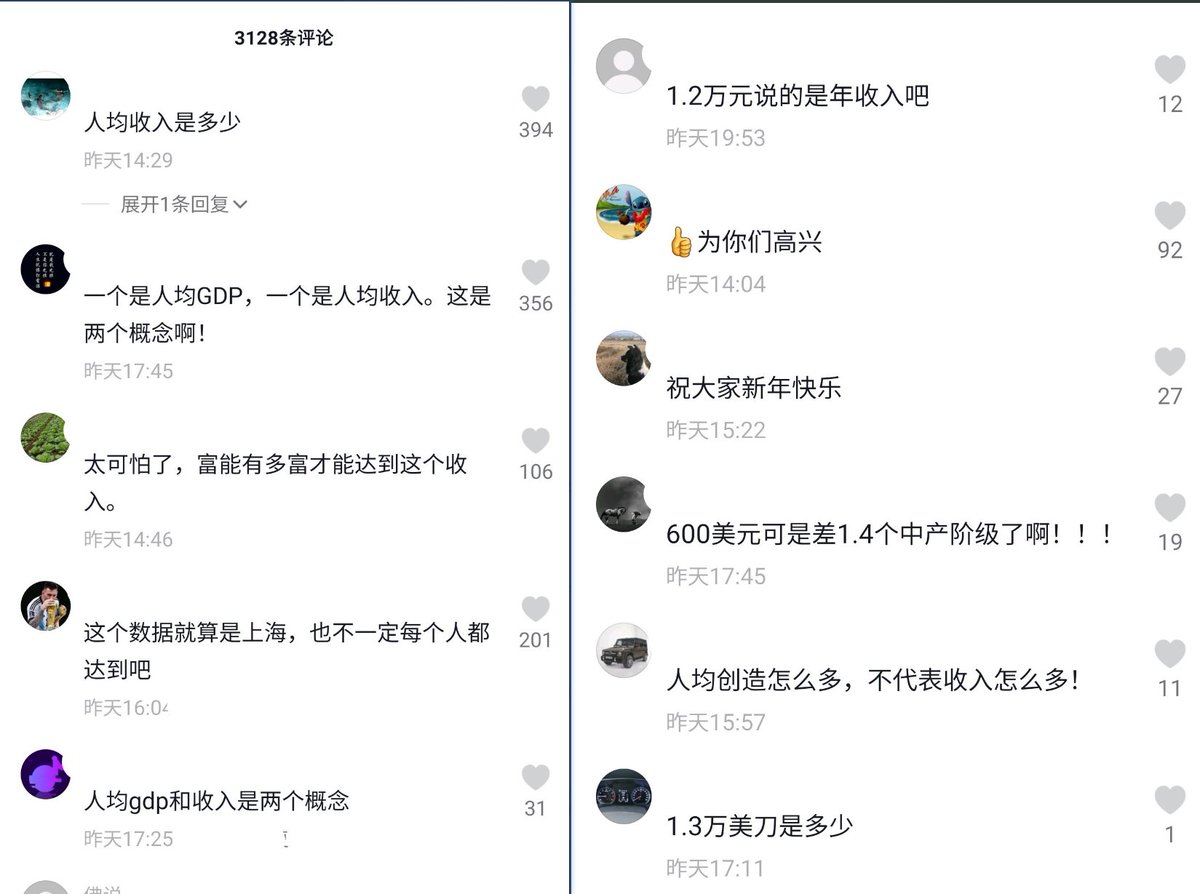Like the "为你们高兴" comment
The image size is (1200, 894).
pyautogui.click(x=1170, y=215)
